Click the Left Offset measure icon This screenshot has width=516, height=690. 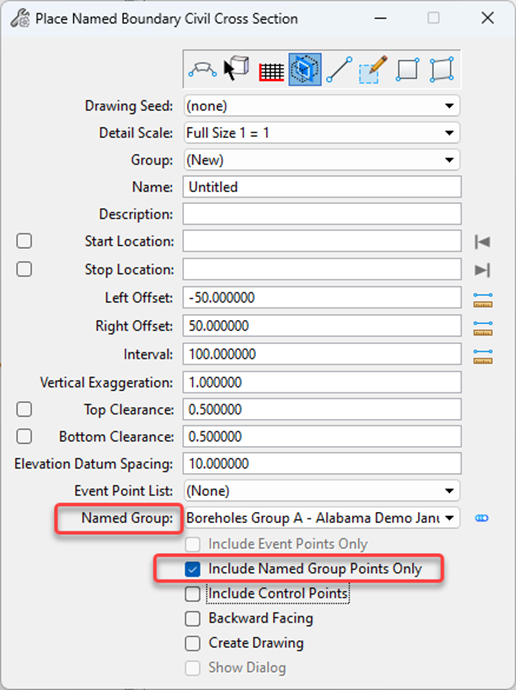point(483,300)
